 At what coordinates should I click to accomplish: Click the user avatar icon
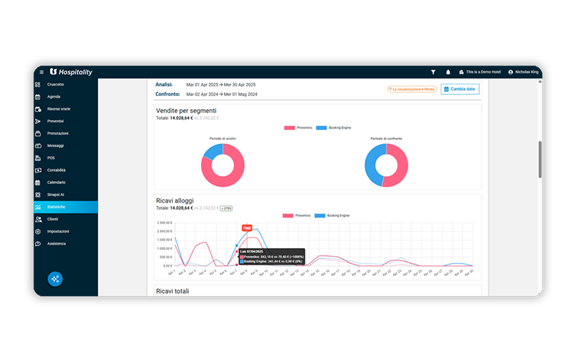[511, 72]
